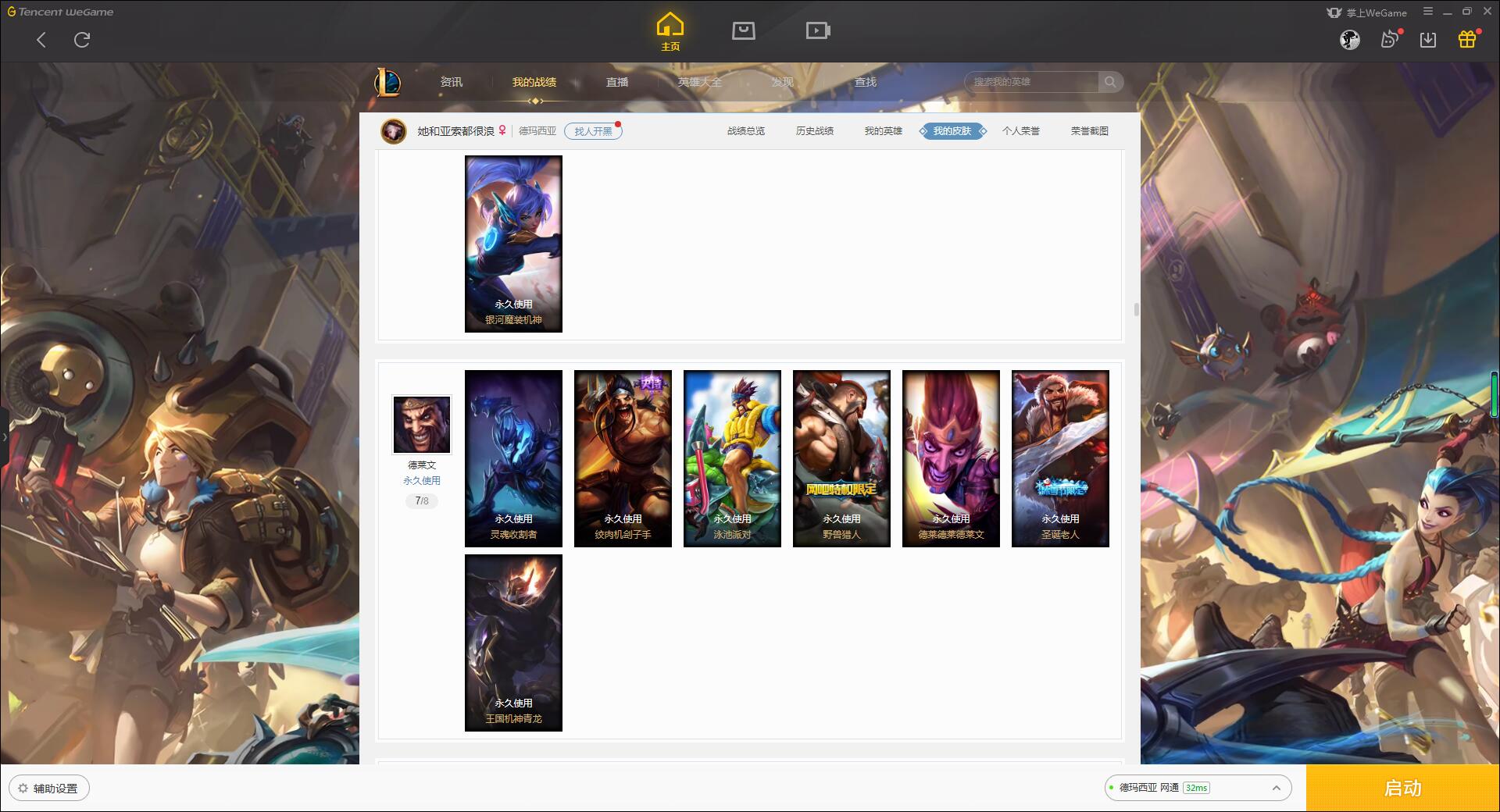Screen dimensions: 1500x812
Task: Click the 德莱文 champion portrait
Action: pos(422,425)
